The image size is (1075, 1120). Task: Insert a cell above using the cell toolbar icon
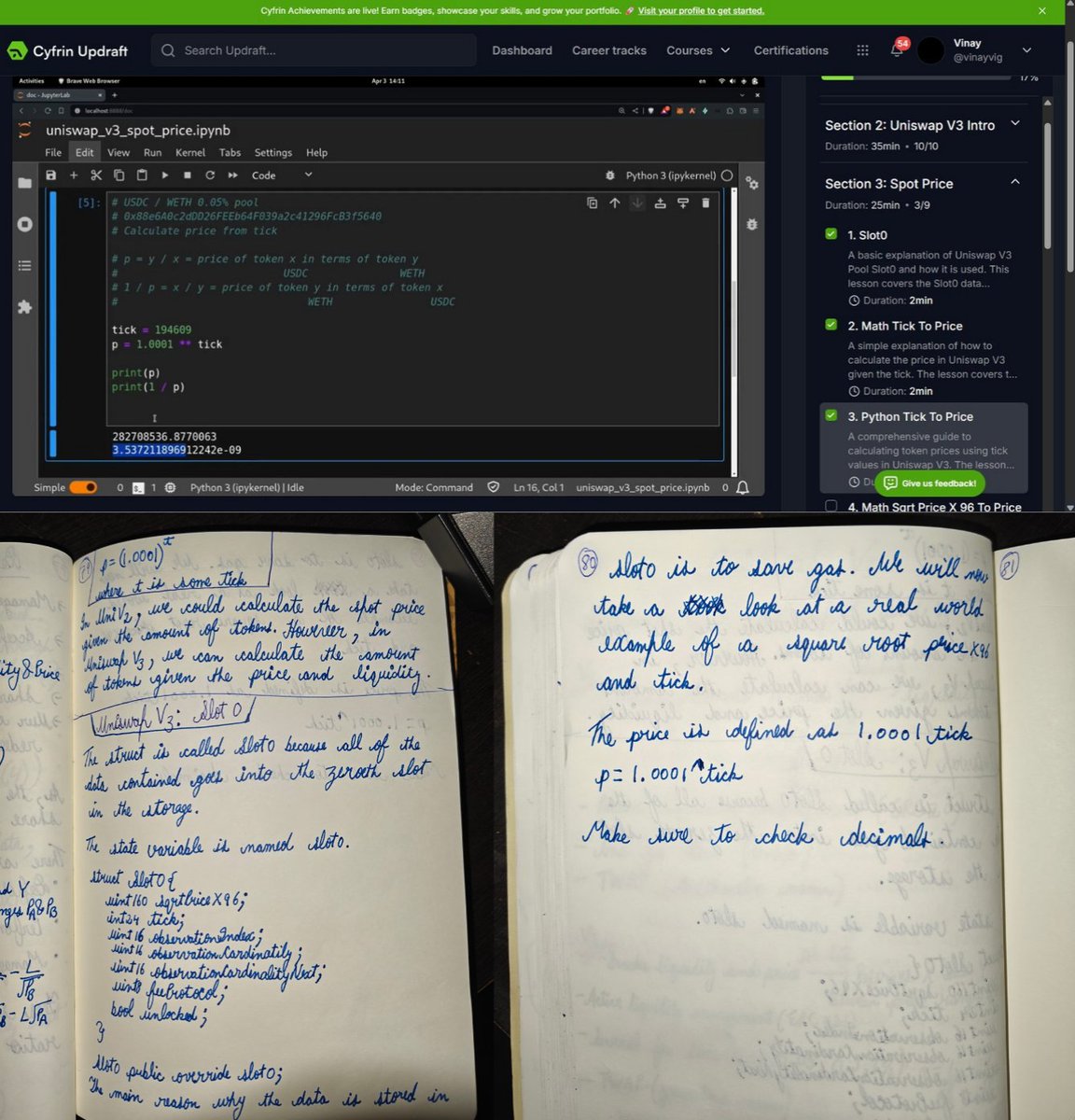tap(660, 203)
